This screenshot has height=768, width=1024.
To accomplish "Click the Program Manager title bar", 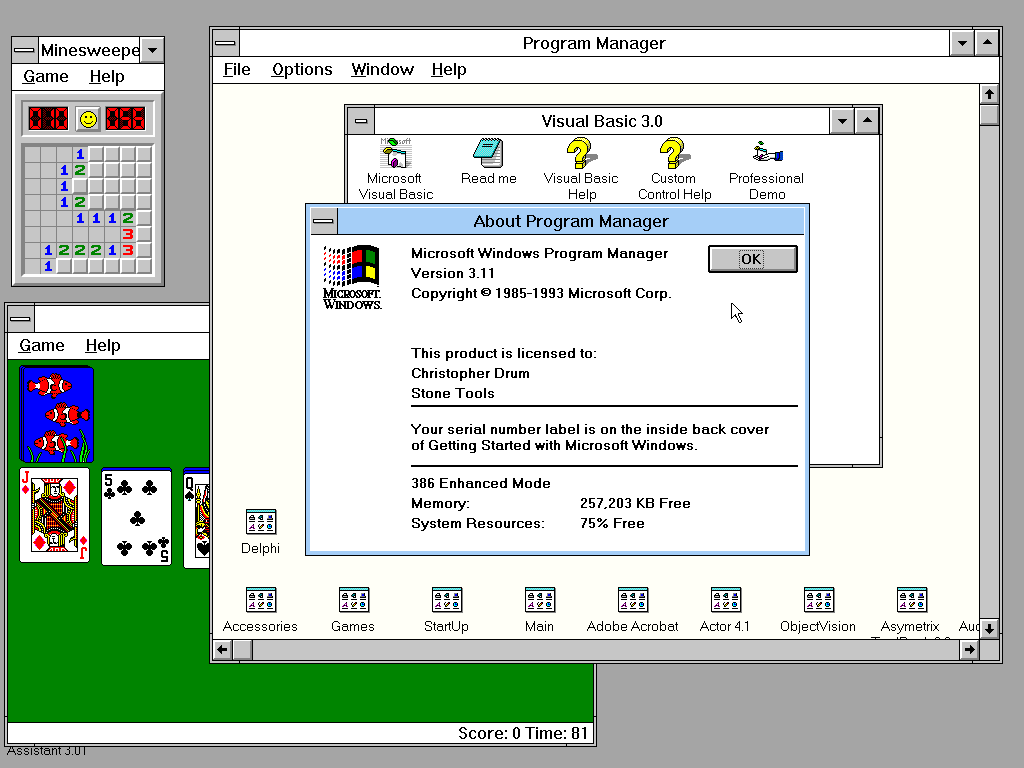I will [594, 43].
